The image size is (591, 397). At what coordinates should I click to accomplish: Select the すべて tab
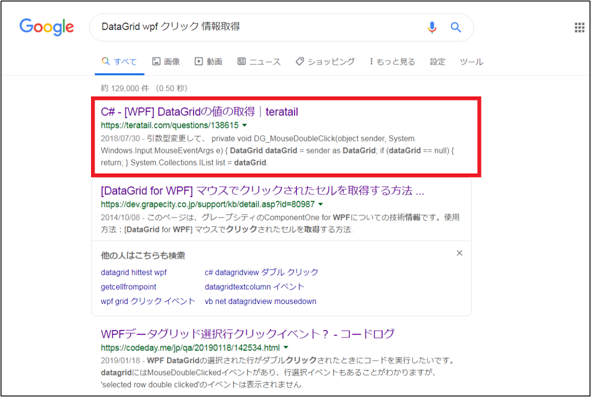pos(119,61)
